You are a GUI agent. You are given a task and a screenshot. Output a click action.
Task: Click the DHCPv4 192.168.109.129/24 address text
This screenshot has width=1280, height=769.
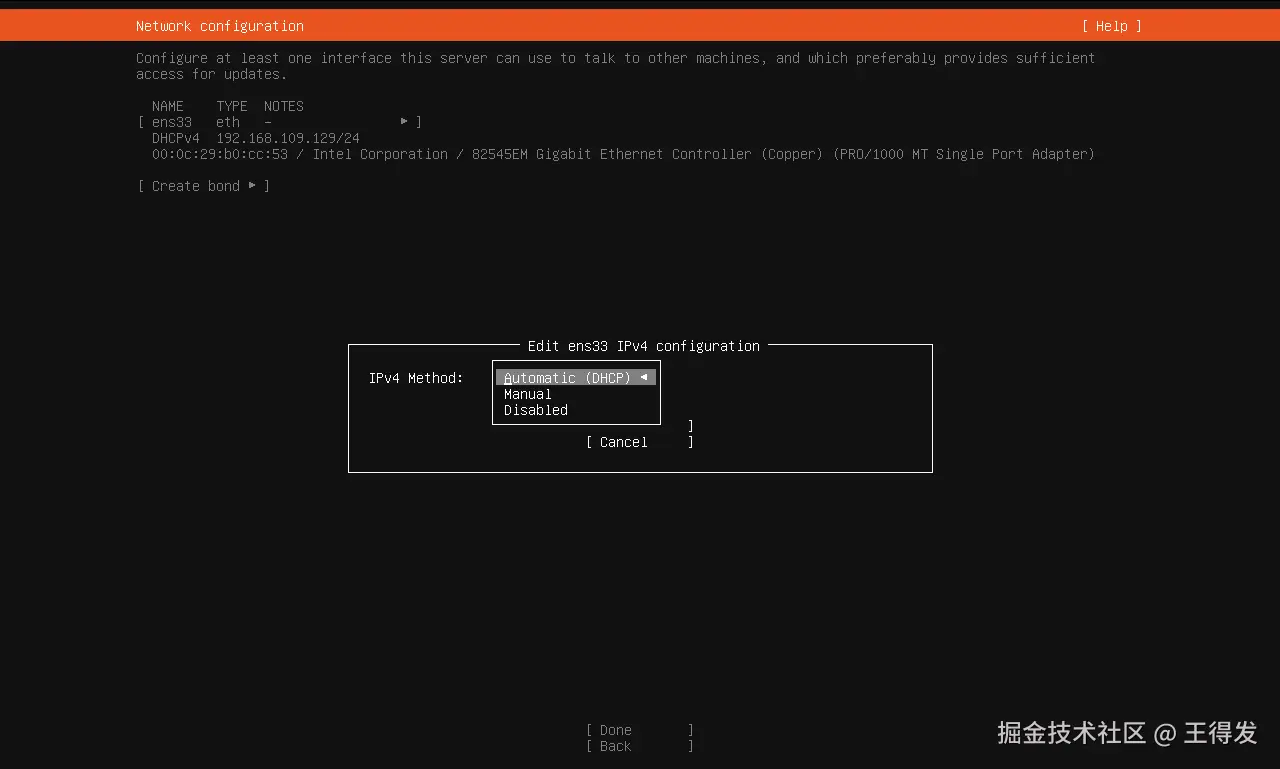[x=256, y=138]
